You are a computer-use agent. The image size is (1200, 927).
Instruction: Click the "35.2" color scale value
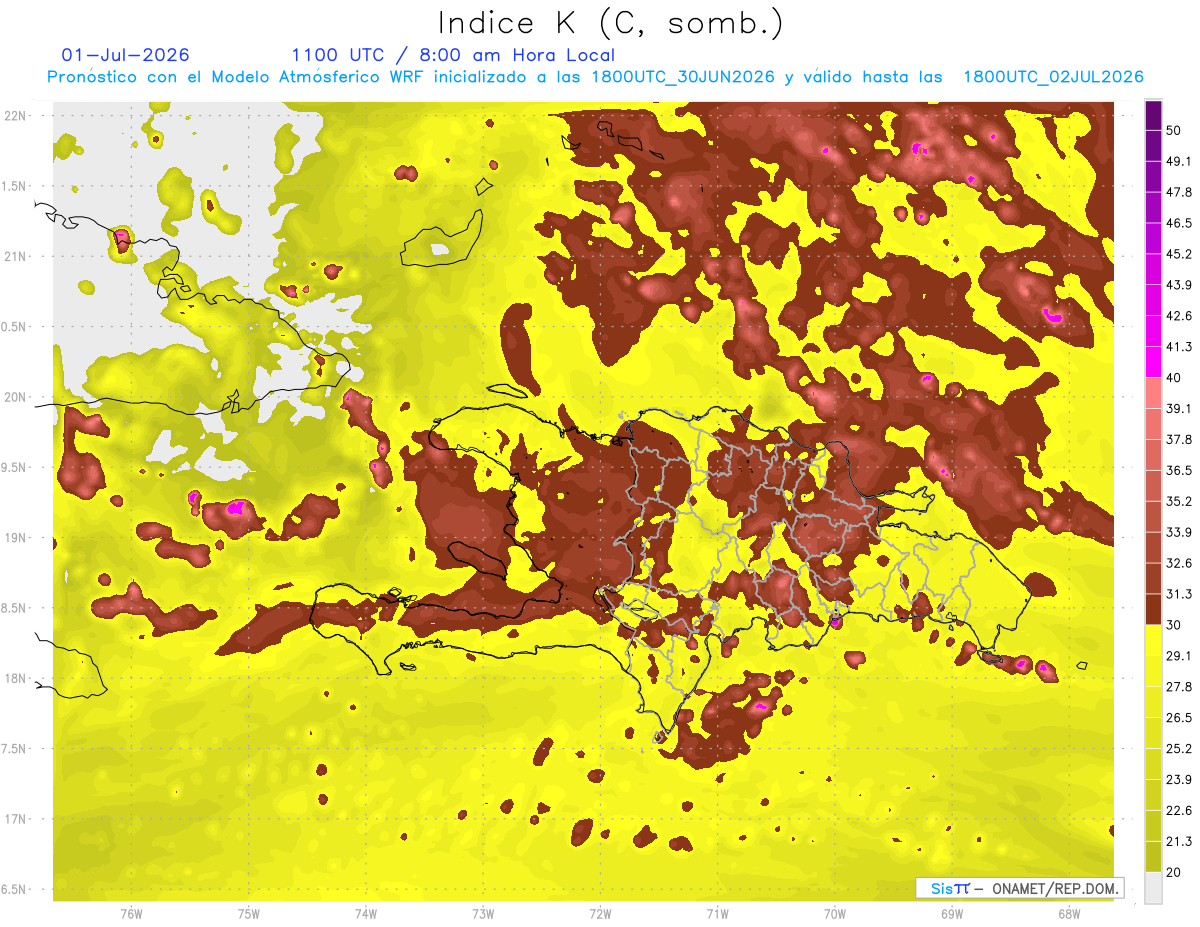1179,501
